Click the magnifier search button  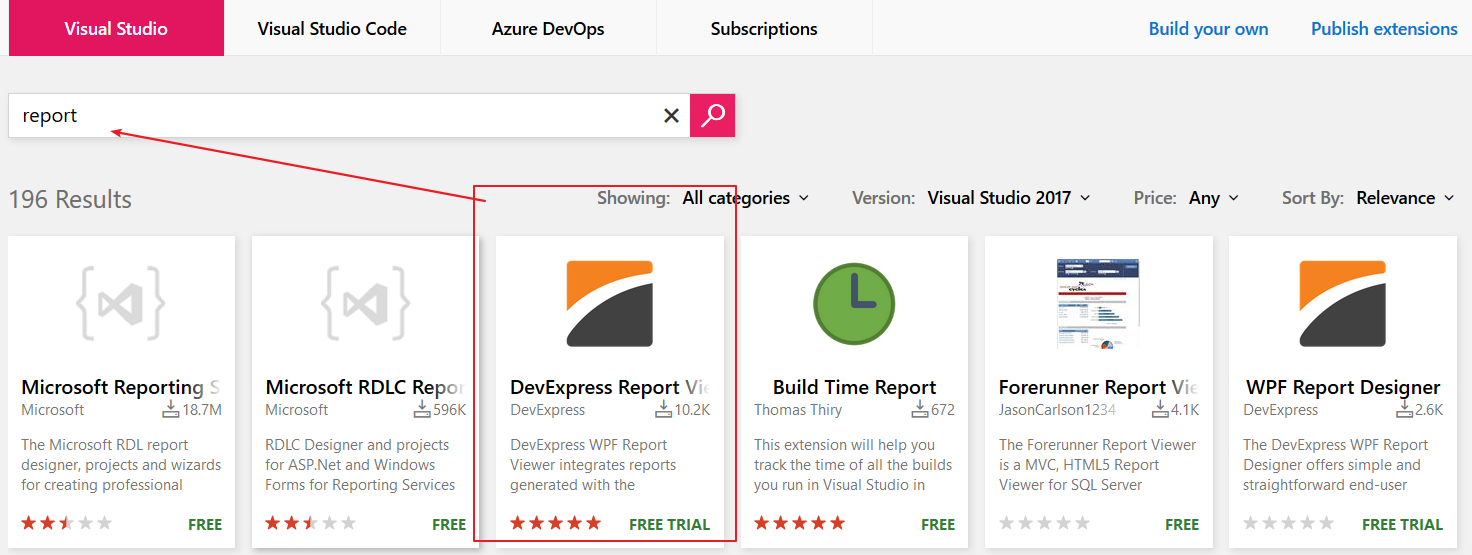point(712,115)
